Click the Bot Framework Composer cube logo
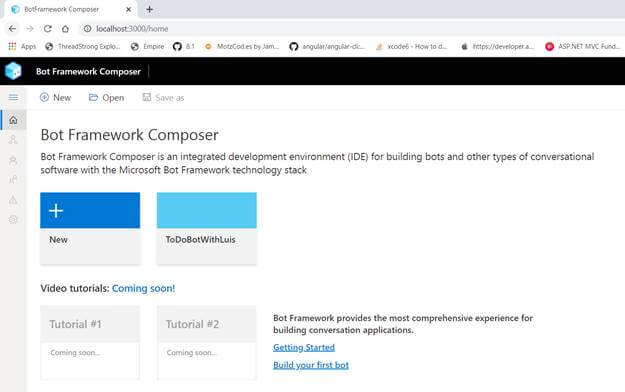 pyautogui.click(x=13, y=71)
